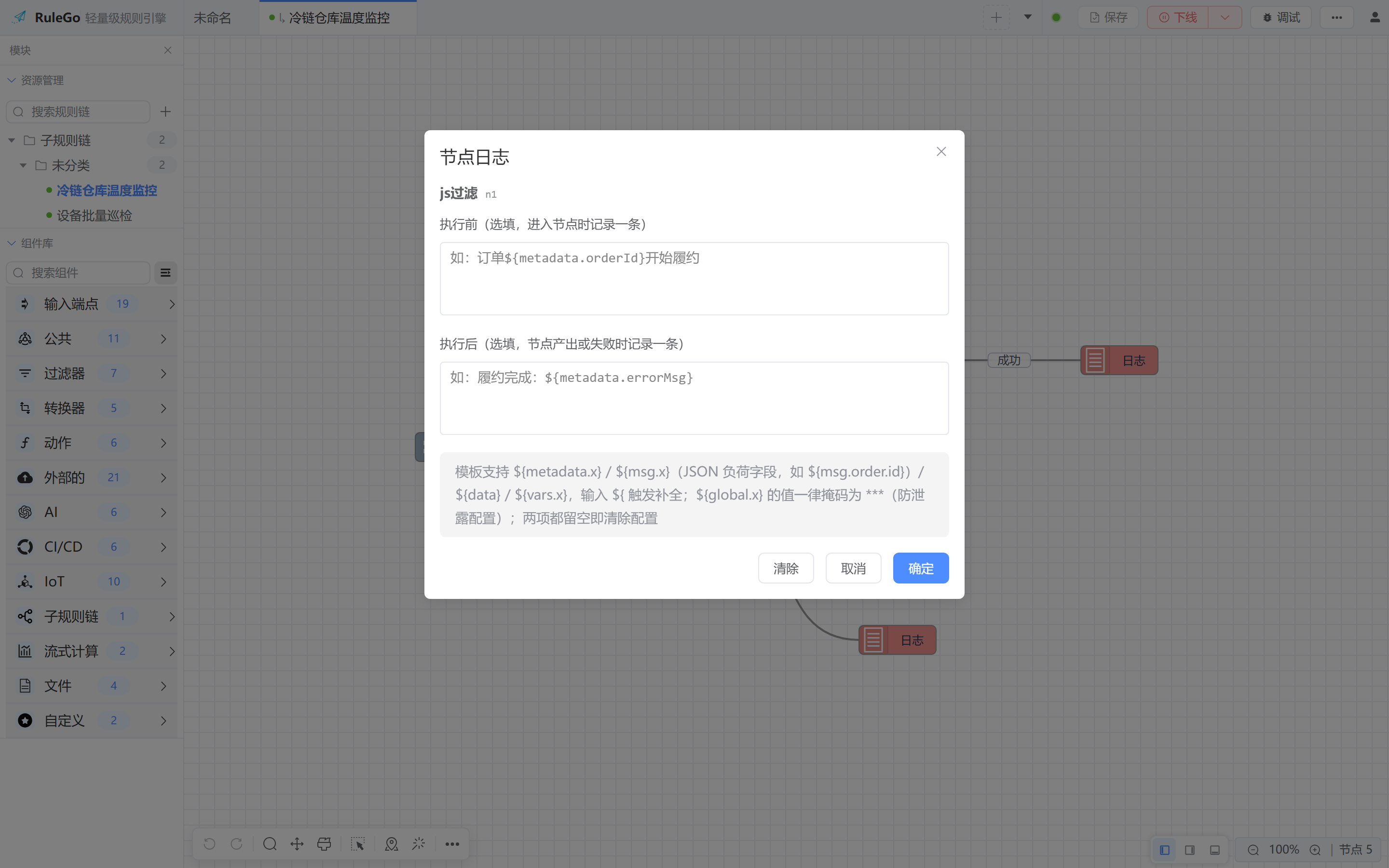Select the box-selection cursor tool
Image resolution: width=1389 pixels, height=868 pixels.
(x=357, y=844)
